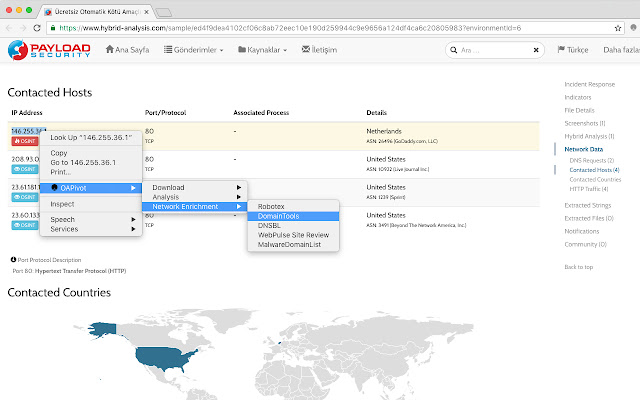Select MalwareDomainList from the submenu
Viewport: 640px width, 400px height.
click(x=297, y=244)
